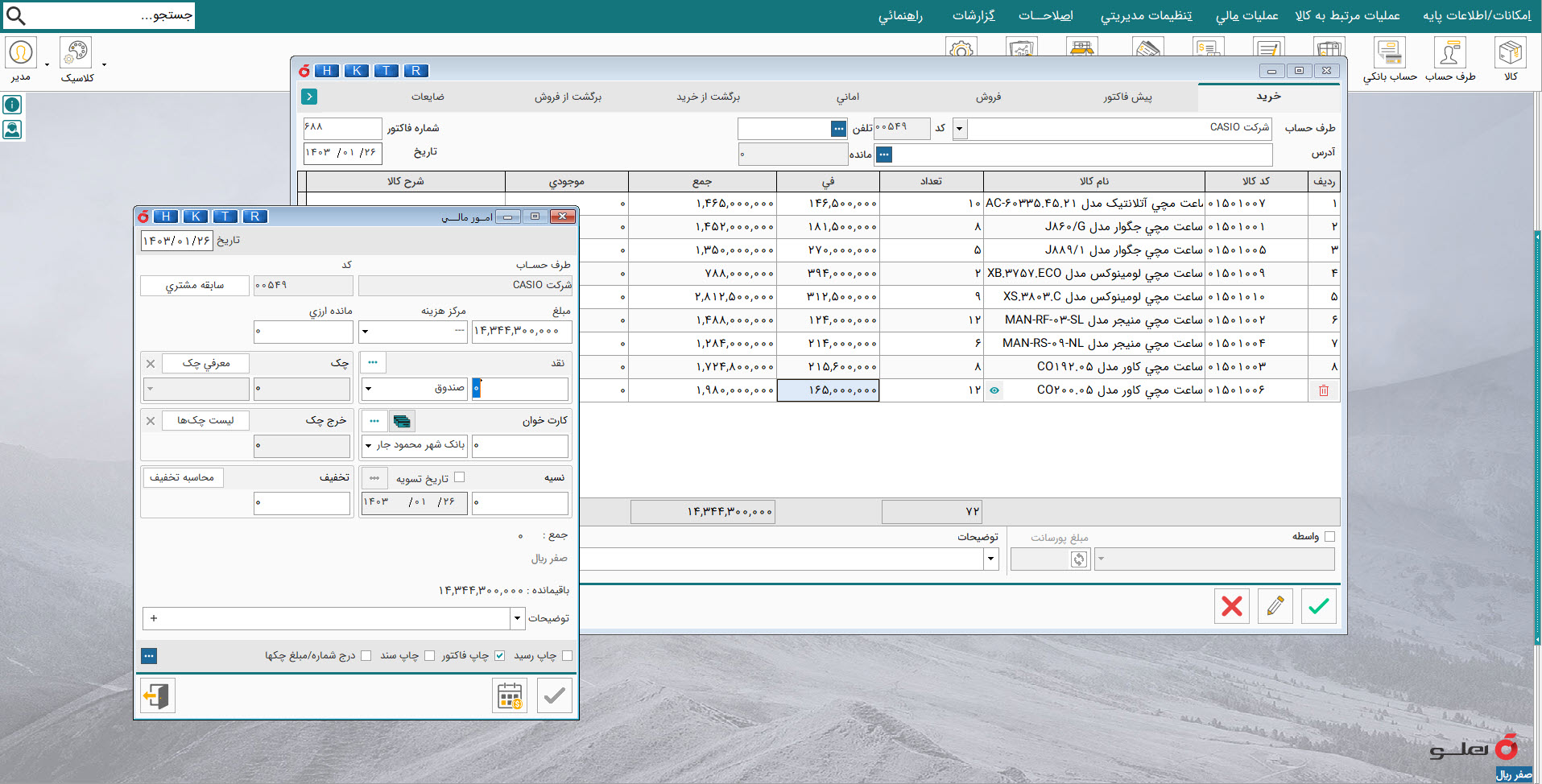The height and width of the screenshot is (784, 1542).
Task: Open the راهنمائي menu
Action: click(x=900, y=15)
